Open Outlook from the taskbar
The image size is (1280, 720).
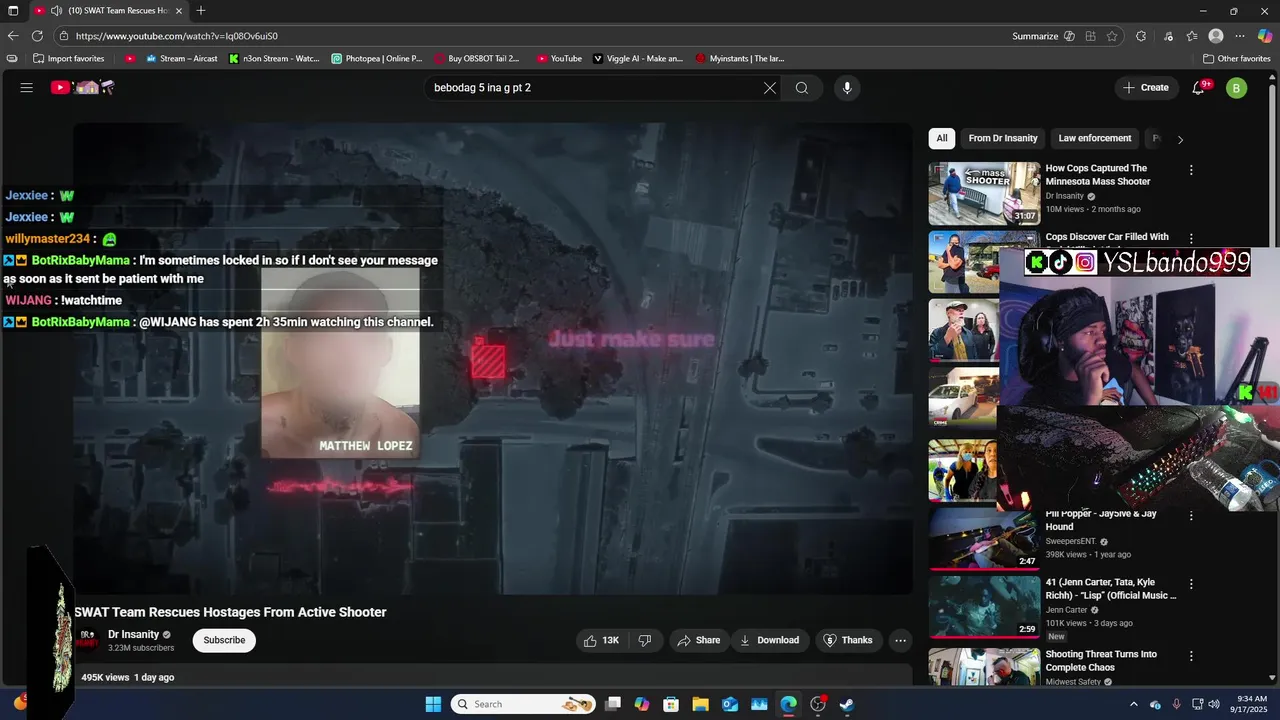[x=730, y=704]
